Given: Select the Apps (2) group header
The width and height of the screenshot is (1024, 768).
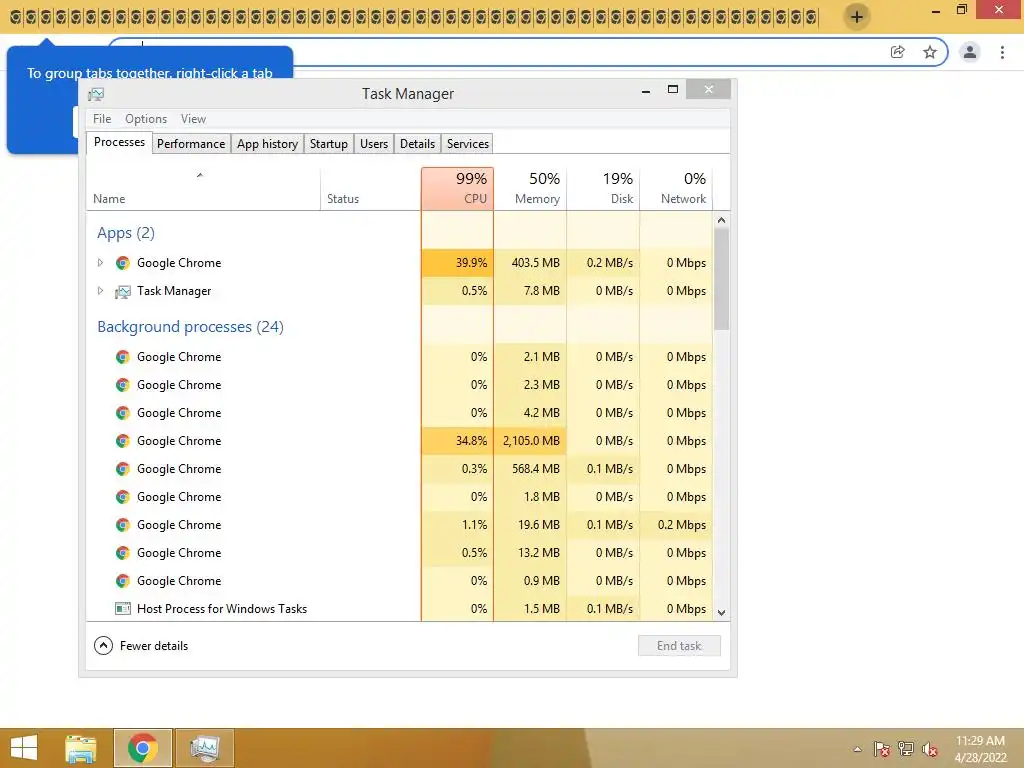Looking at the screenshot, I should [126, 233].
